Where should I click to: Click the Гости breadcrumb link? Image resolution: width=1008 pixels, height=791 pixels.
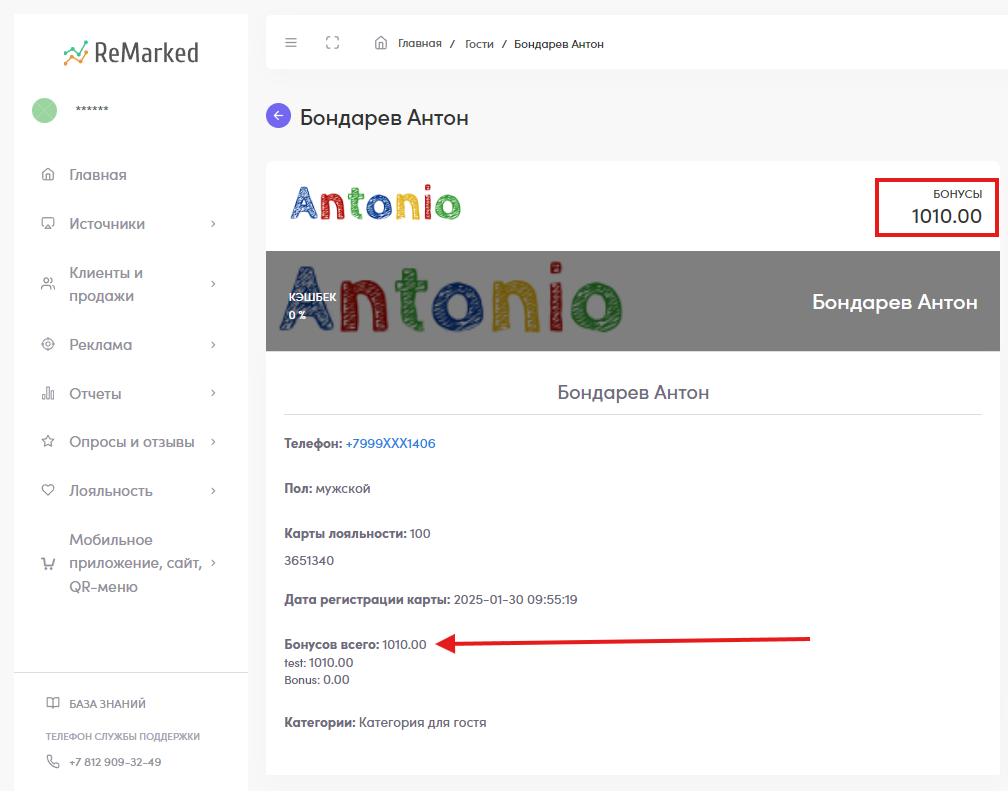[x=480, y=44]
